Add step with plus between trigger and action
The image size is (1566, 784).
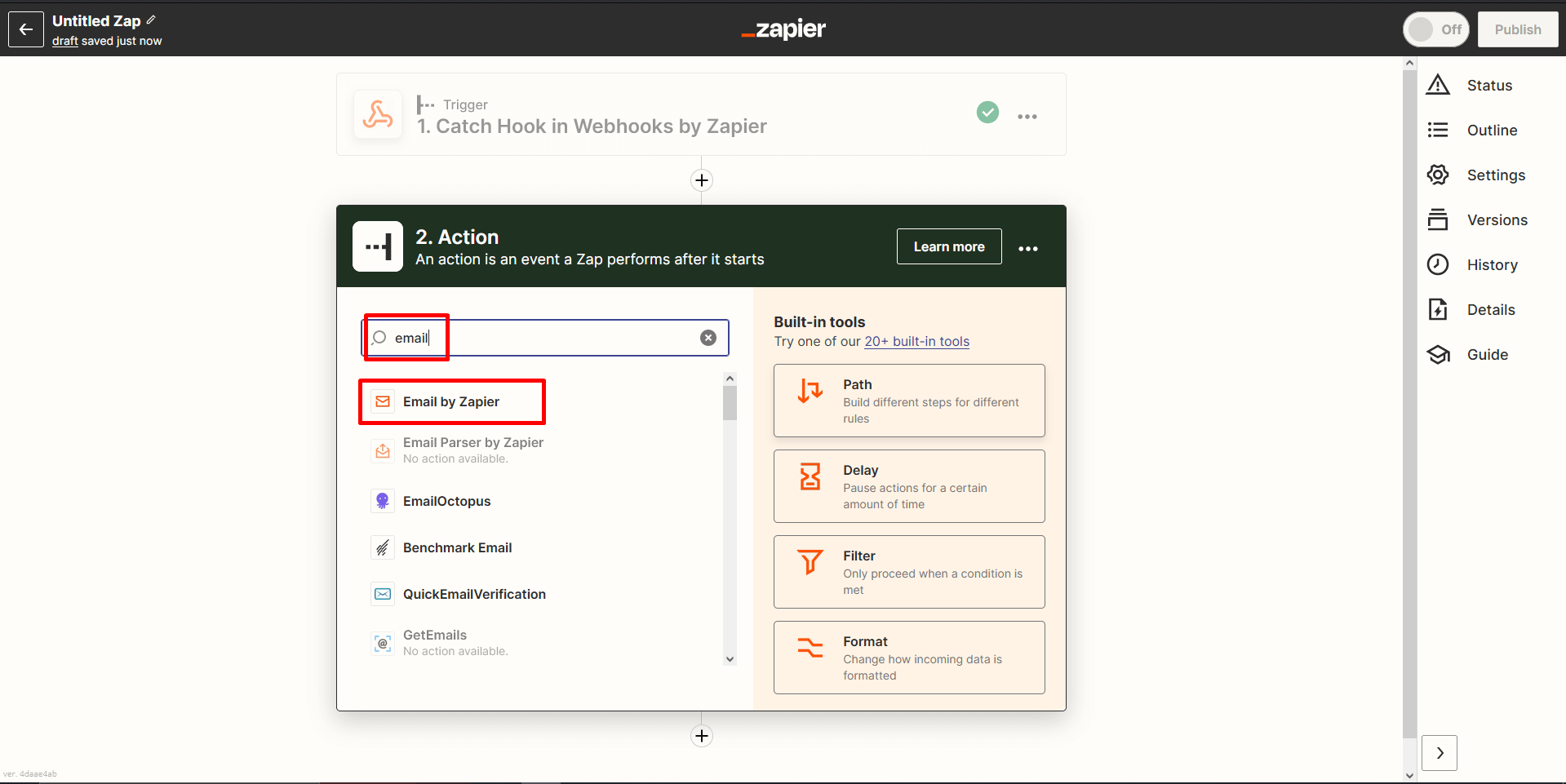pyautogui.click(x=701, y=180)
